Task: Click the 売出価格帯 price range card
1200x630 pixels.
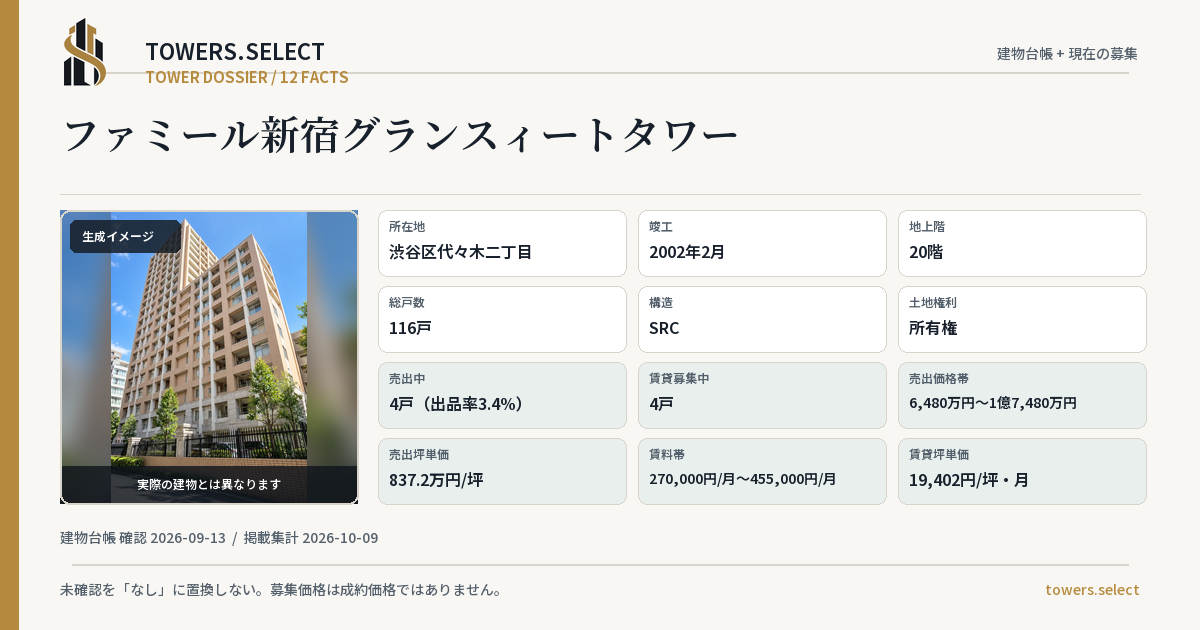Action: tap(1022, 395)
